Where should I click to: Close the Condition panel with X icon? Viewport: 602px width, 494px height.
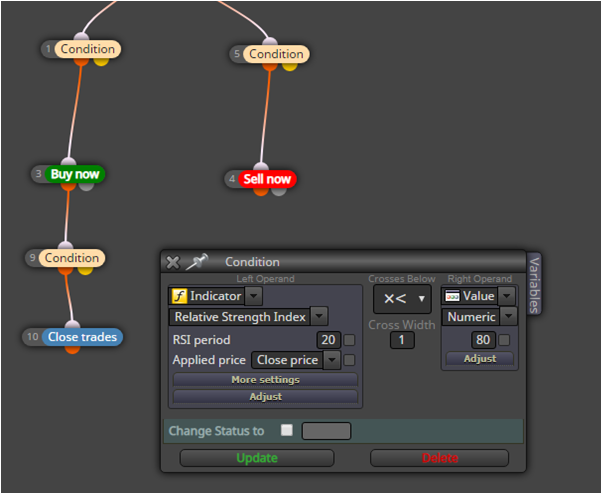[x=173, y=263]
